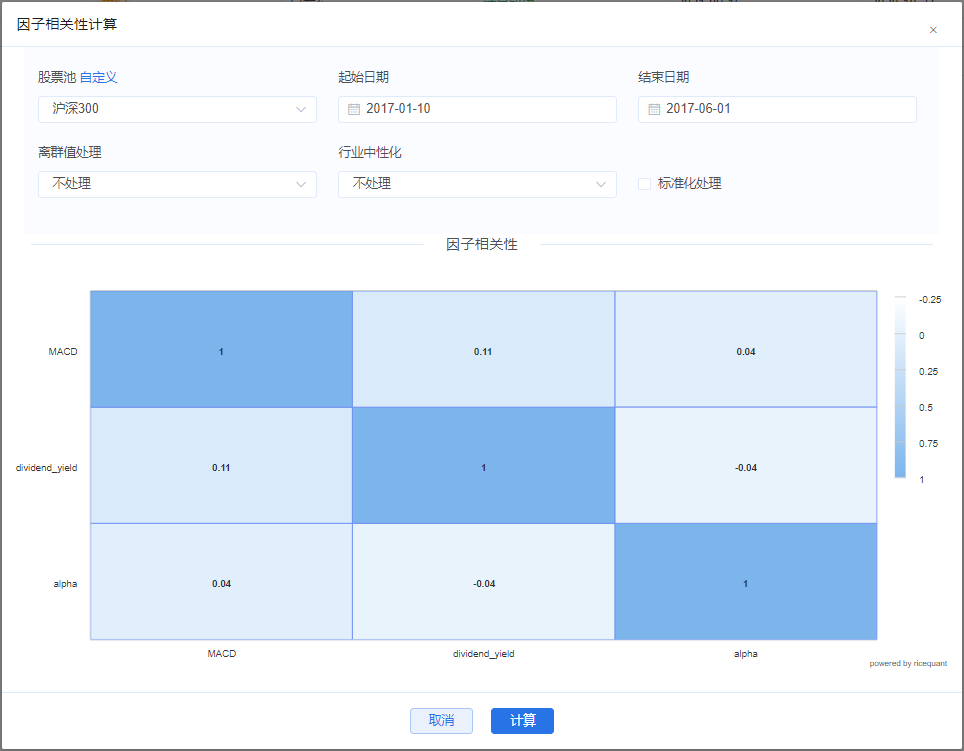
Task: Close the 因子相关性计算 dialog
Action: coord(933,30)
